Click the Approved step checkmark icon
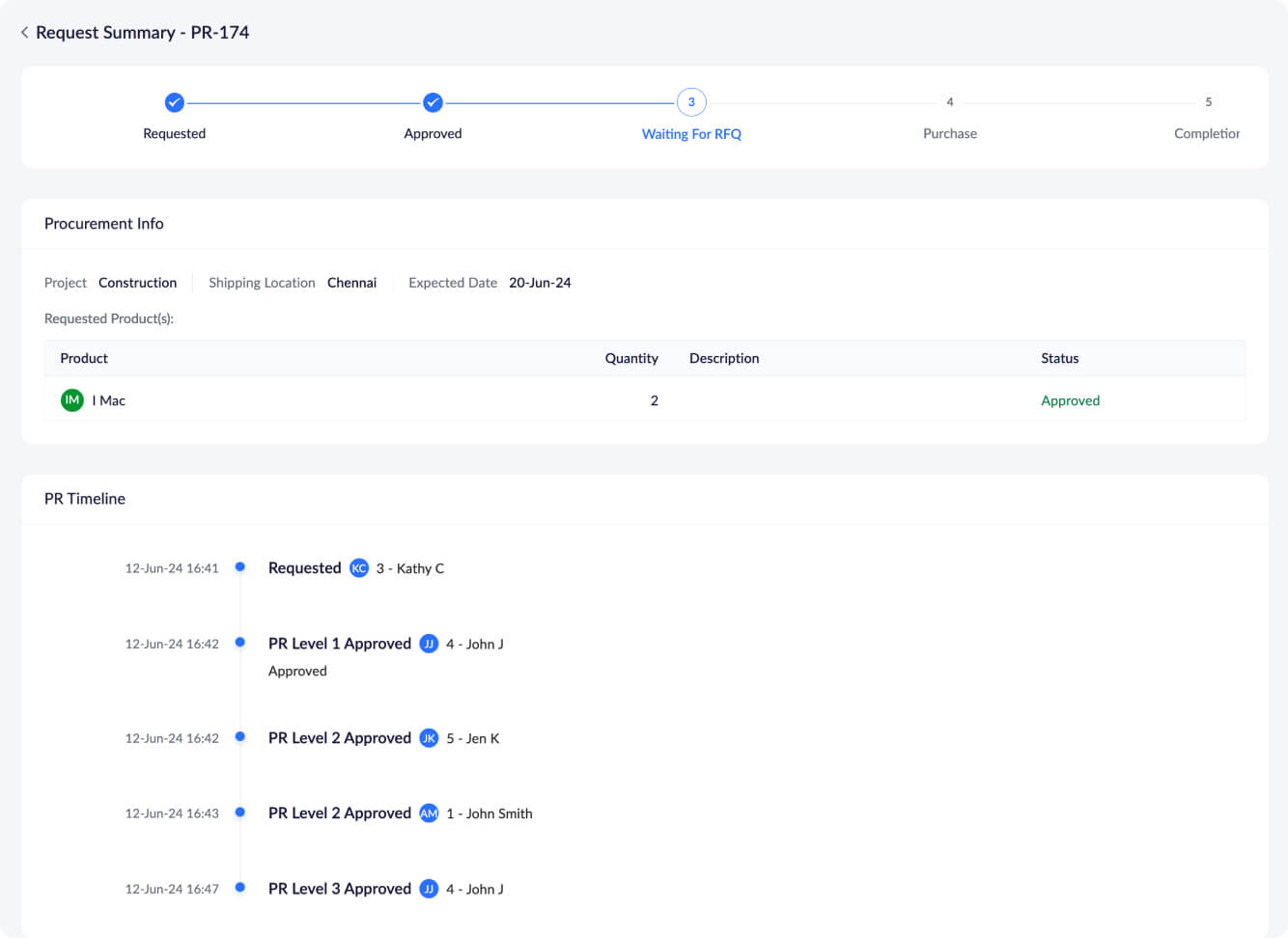 (x=433, y=102)
